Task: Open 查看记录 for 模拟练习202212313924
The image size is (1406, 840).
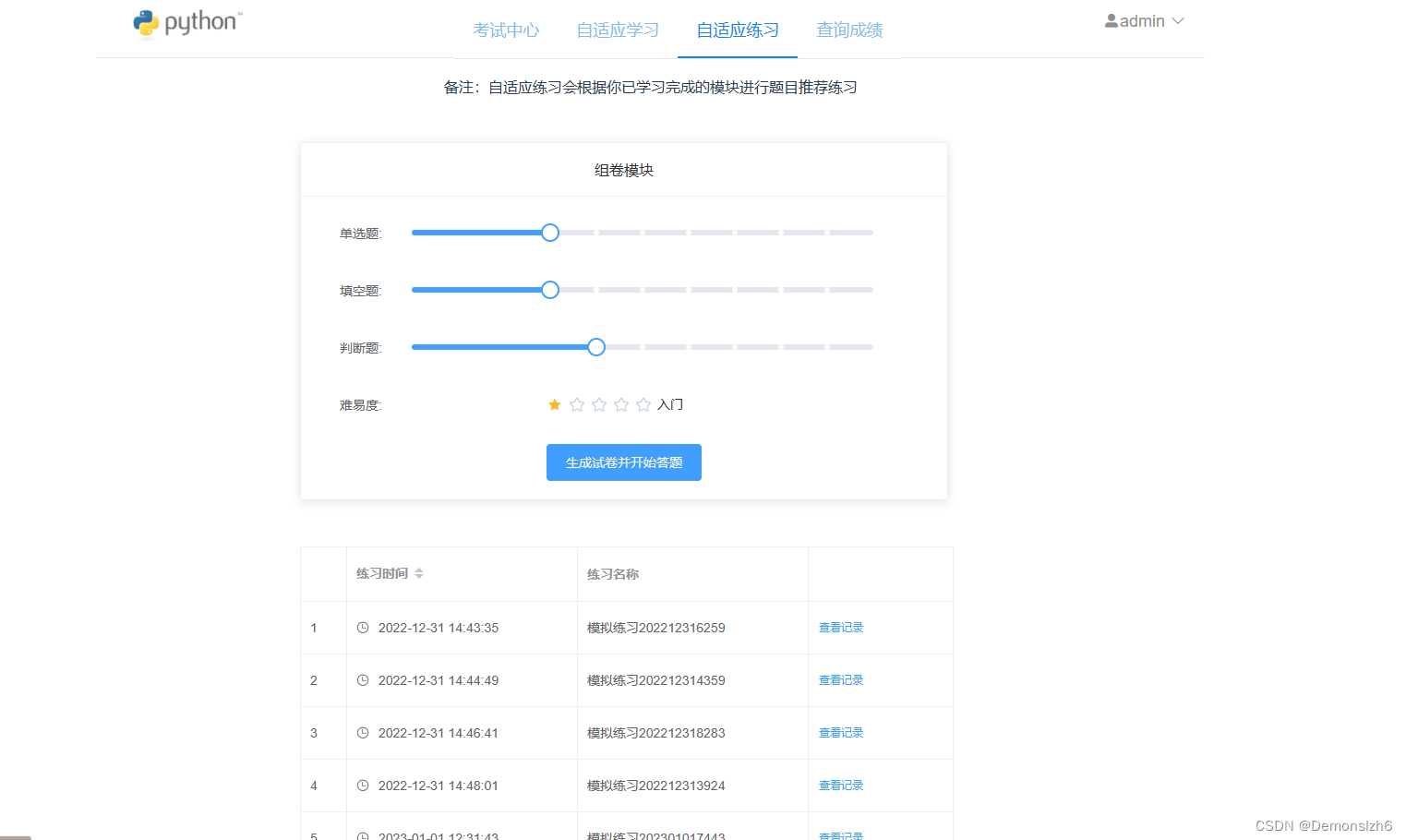Action: 841,786
